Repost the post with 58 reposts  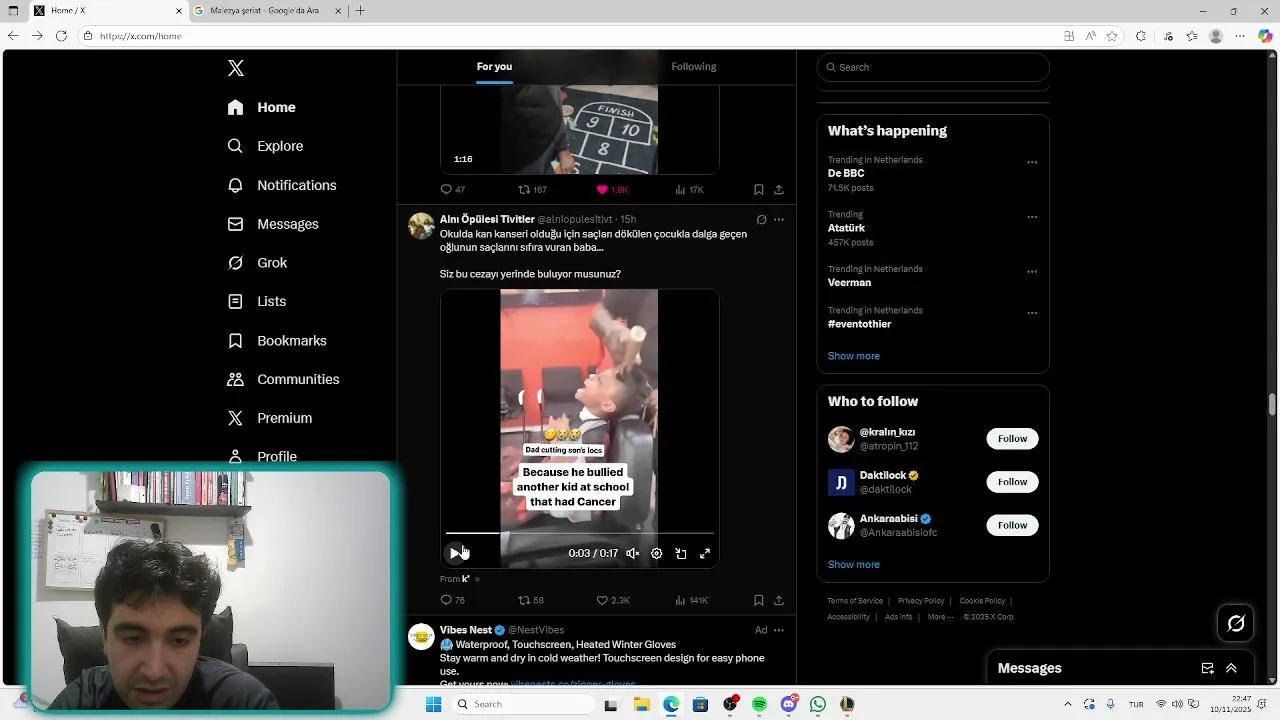pyautogui.click(x=531, y=600)
